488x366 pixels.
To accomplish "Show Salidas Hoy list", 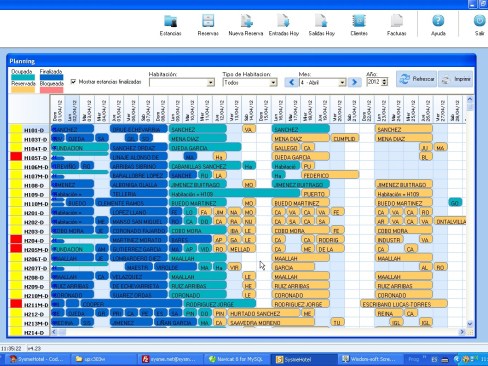I will pos(321,25).
